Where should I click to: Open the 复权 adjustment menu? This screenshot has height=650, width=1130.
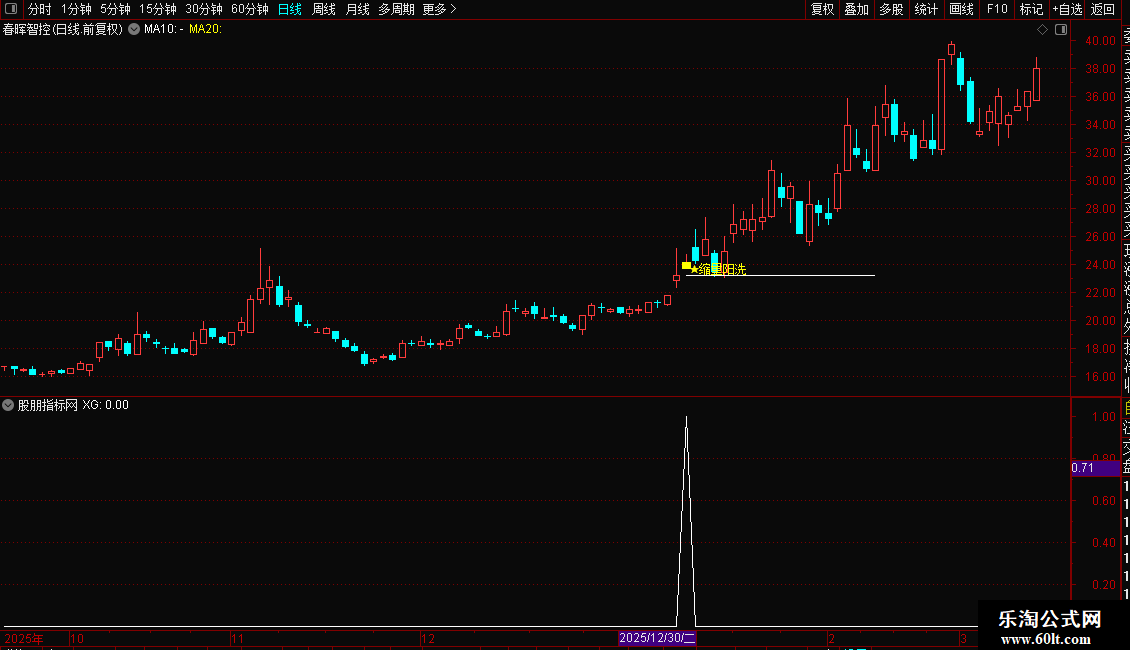click(822, 9)
